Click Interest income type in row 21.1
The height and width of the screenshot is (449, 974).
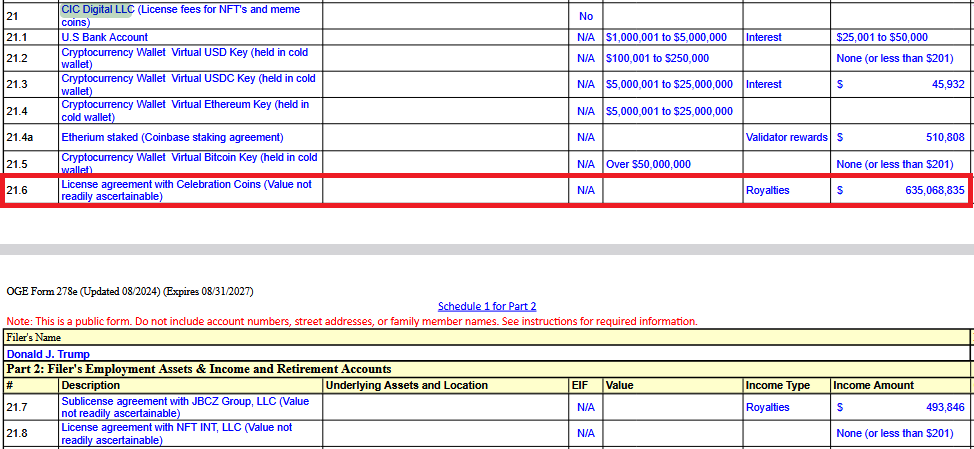point(763,37)
